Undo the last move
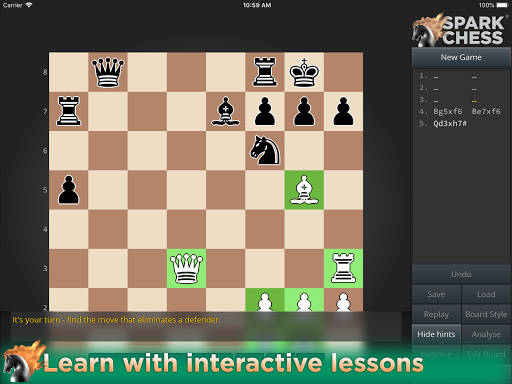Screen dimensions: 512x384 [461, 274]
